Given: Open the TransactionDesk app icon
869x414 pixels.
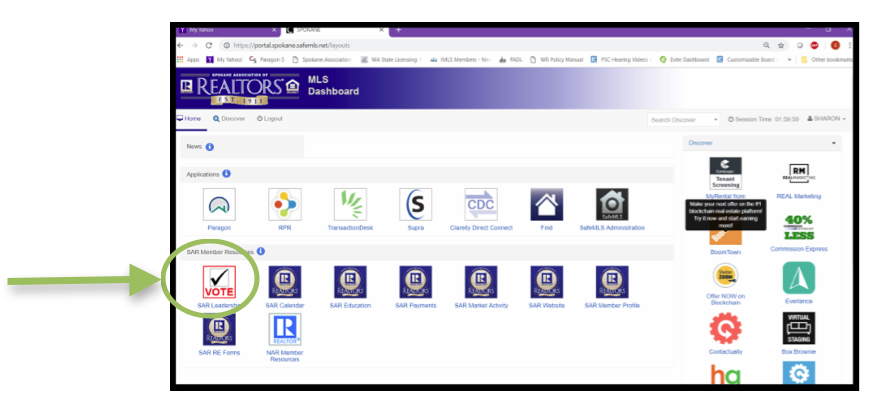Looking at the screenshot, I should pyautogui.click(x=350, y=205).
